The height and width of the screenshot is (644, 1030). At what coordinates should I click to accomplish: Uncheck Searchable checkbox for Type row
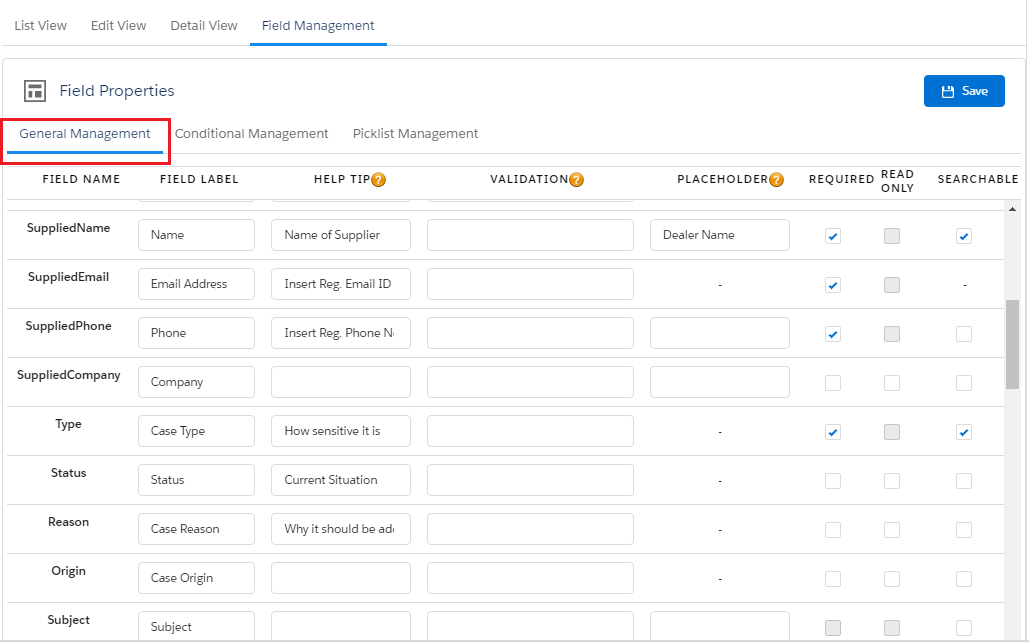click(963, 432)
